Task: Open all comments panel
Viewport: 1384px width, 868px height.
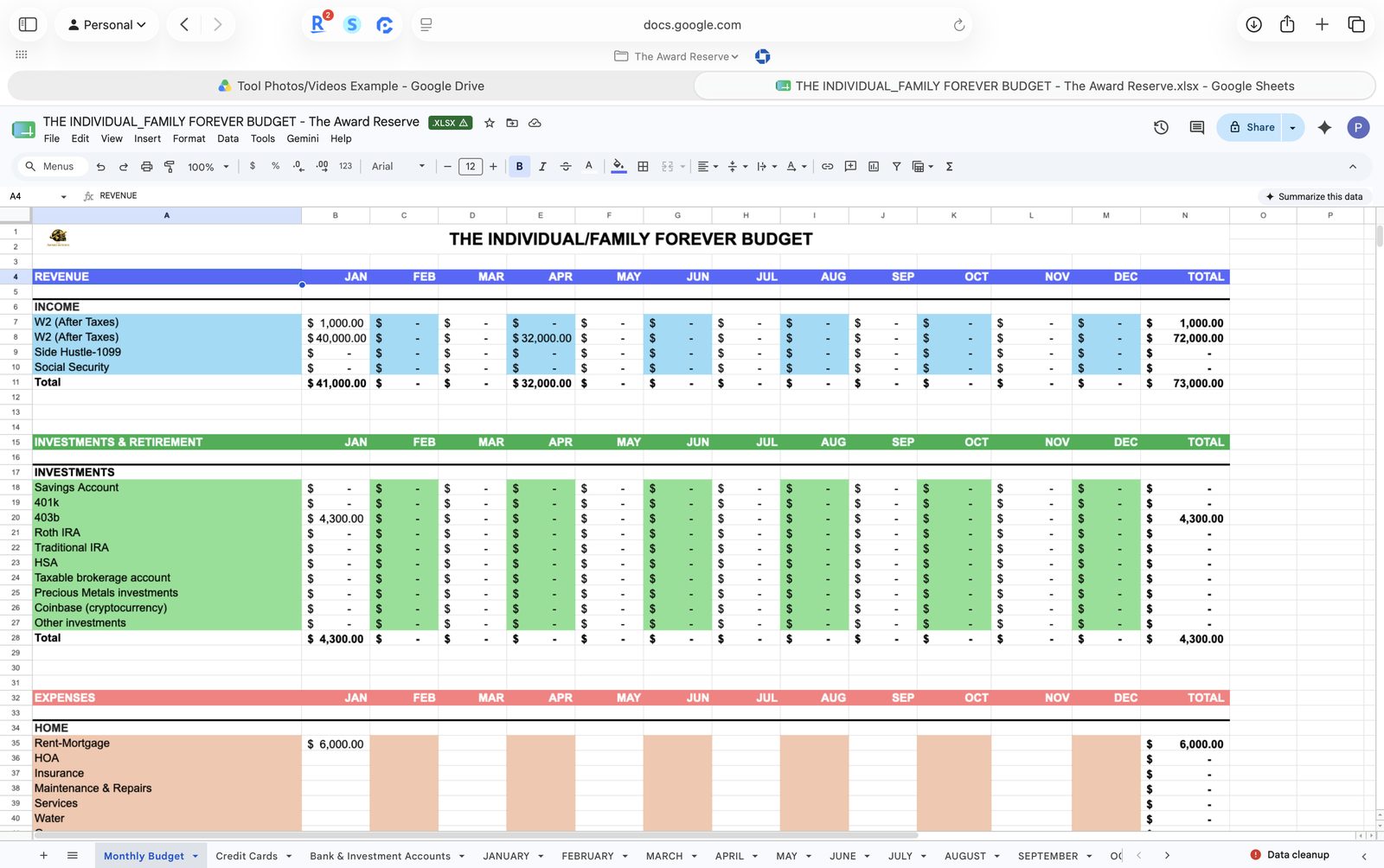Action: point(1197,127)
